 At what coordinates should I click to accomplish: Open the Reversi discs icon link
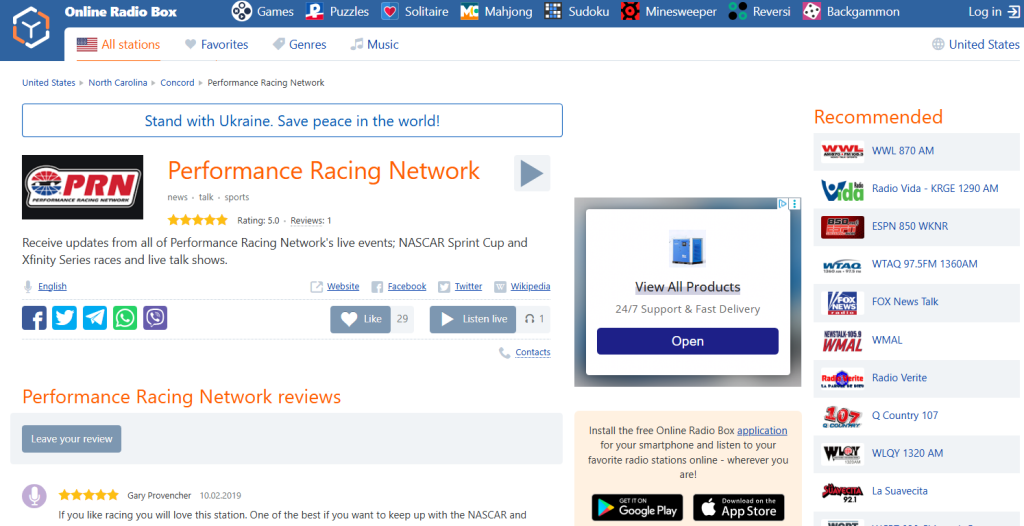738,11
